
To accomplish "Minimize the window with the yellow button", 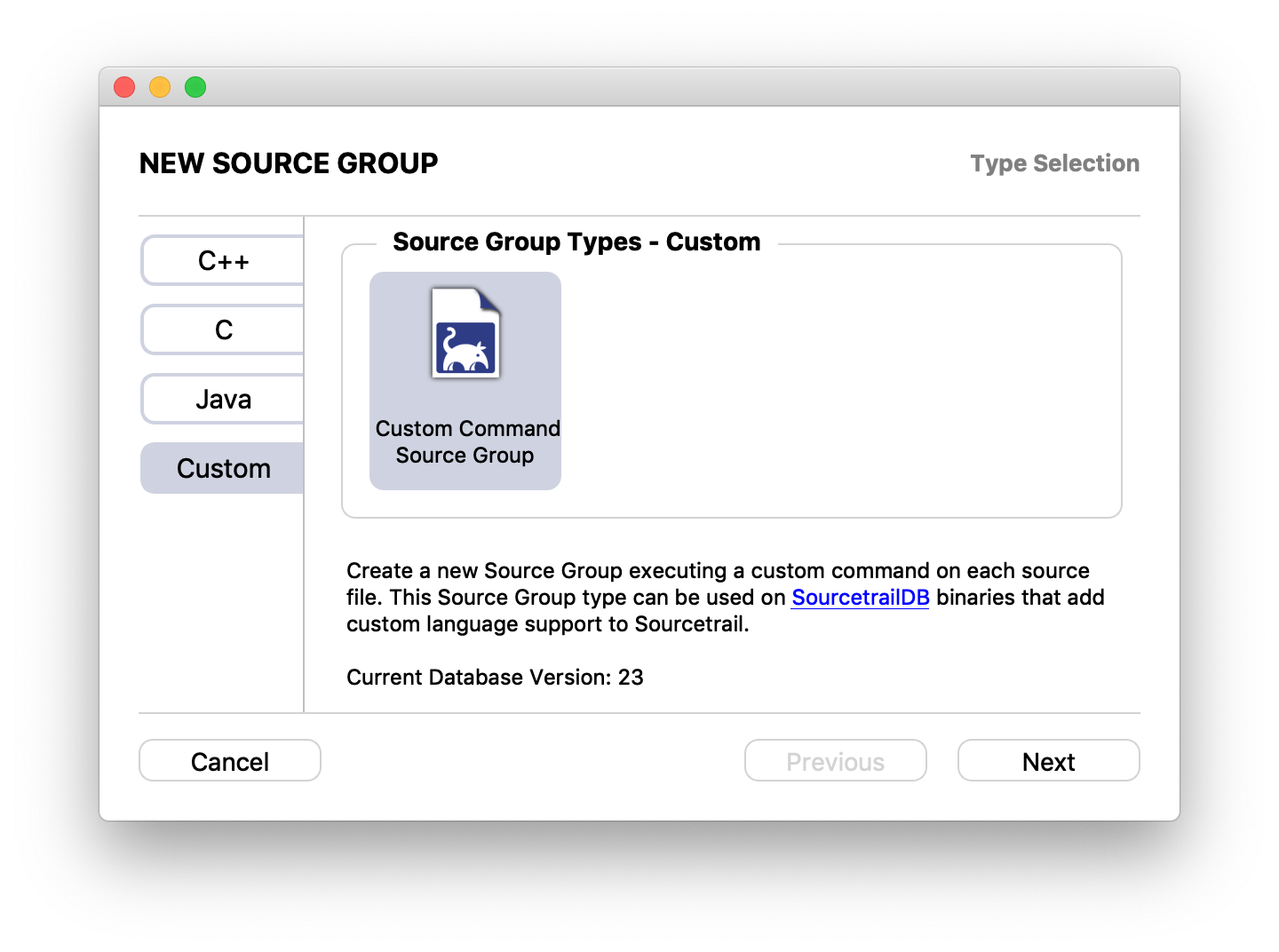I will [x=160, y=87].
